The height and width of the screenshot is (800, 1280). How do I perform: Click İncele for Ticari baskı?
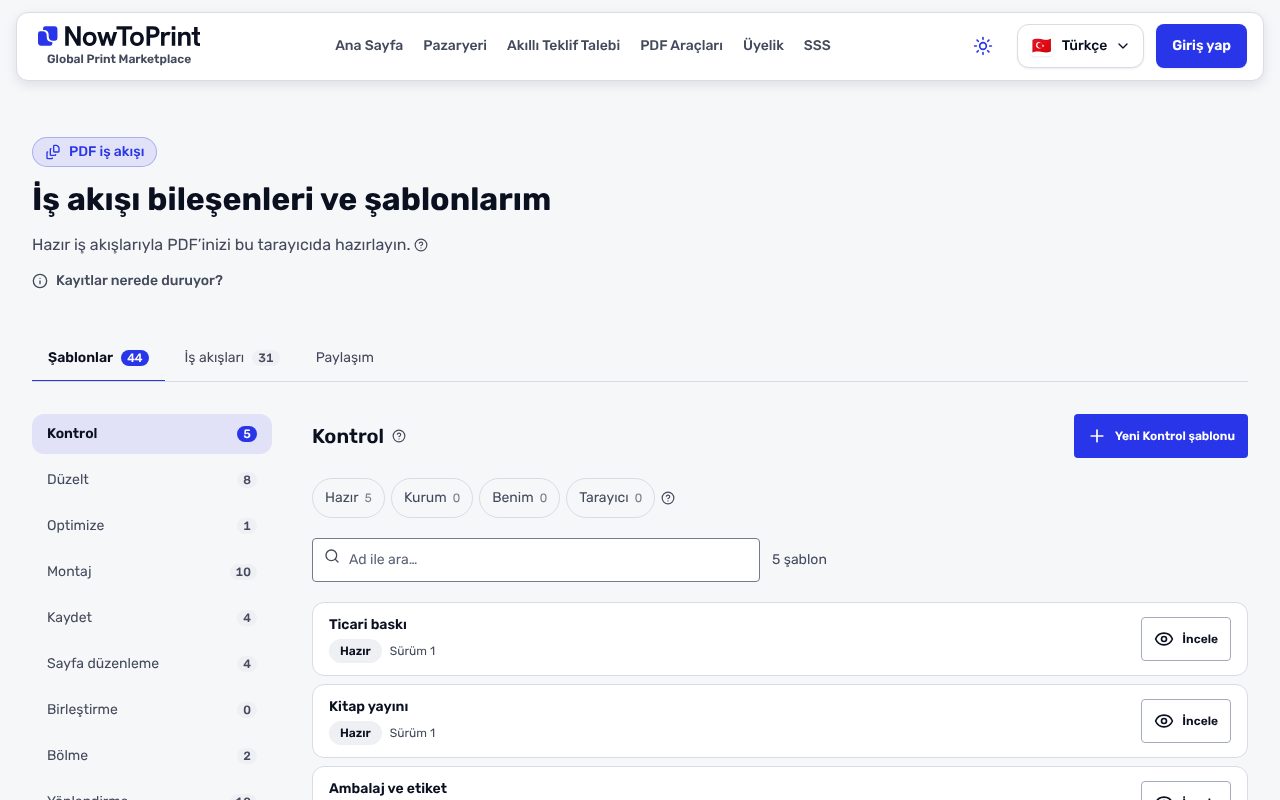[x=1186, y=639]
